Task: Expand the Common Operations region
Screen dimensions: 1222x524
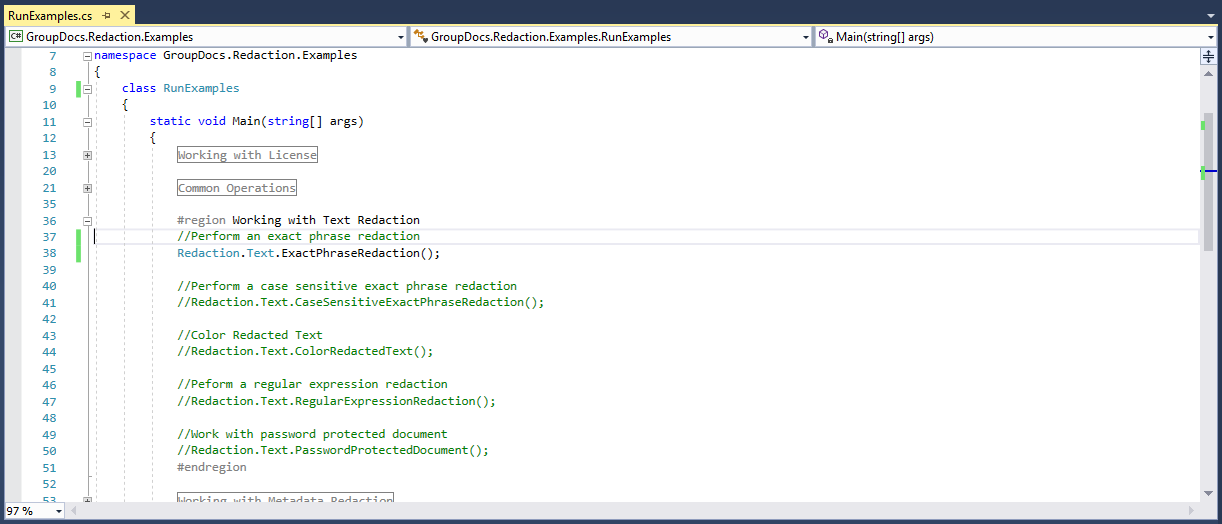Action: [x=88, y=188]
